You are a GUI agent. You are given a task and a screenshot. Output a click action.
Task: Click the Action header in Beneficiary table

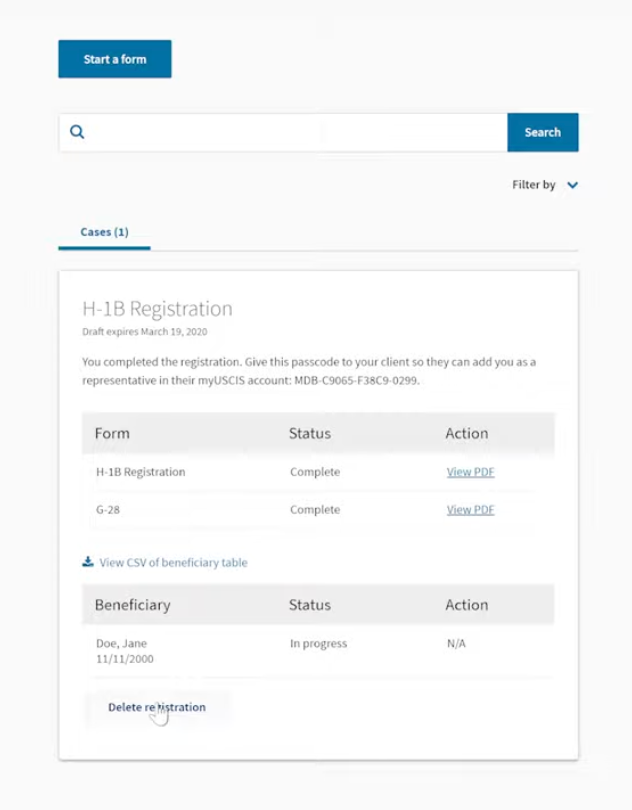[x=467, y=605]
